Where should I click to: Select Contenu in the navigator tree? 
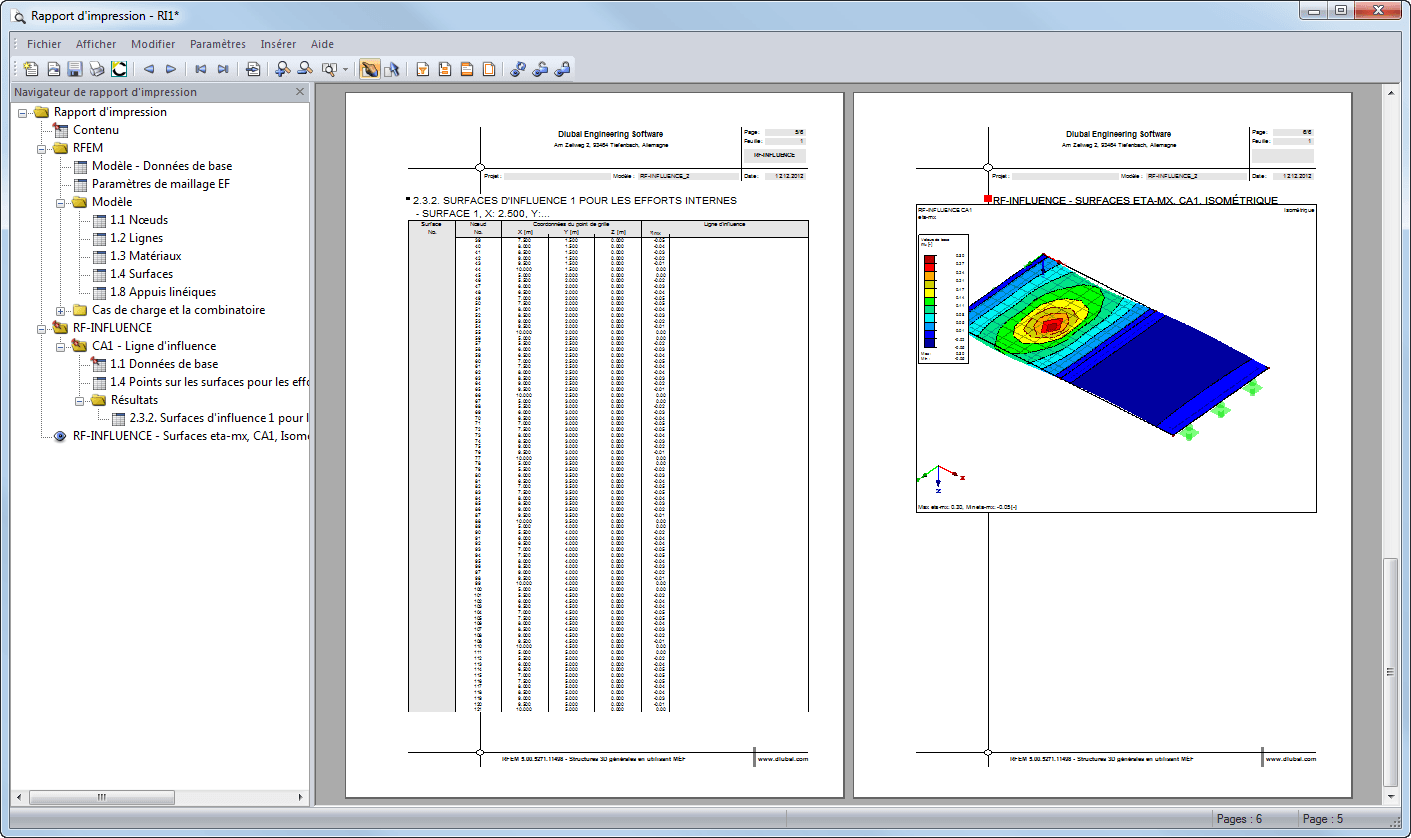96,130
